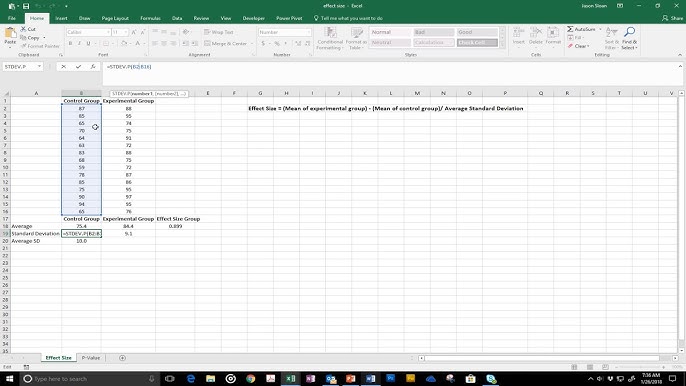This screenshot has height=386, width=686.
Task: Open Clipboard group dialog launcher
Action: 61,55
